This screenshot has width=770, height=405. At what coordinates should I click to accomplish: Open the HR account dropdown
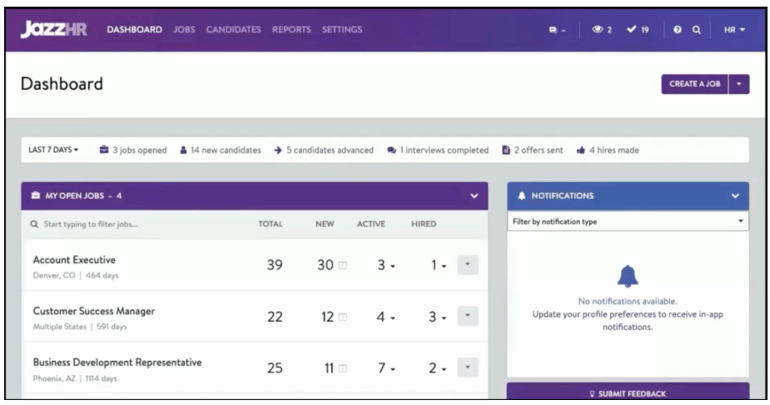(x=734, y=30)
